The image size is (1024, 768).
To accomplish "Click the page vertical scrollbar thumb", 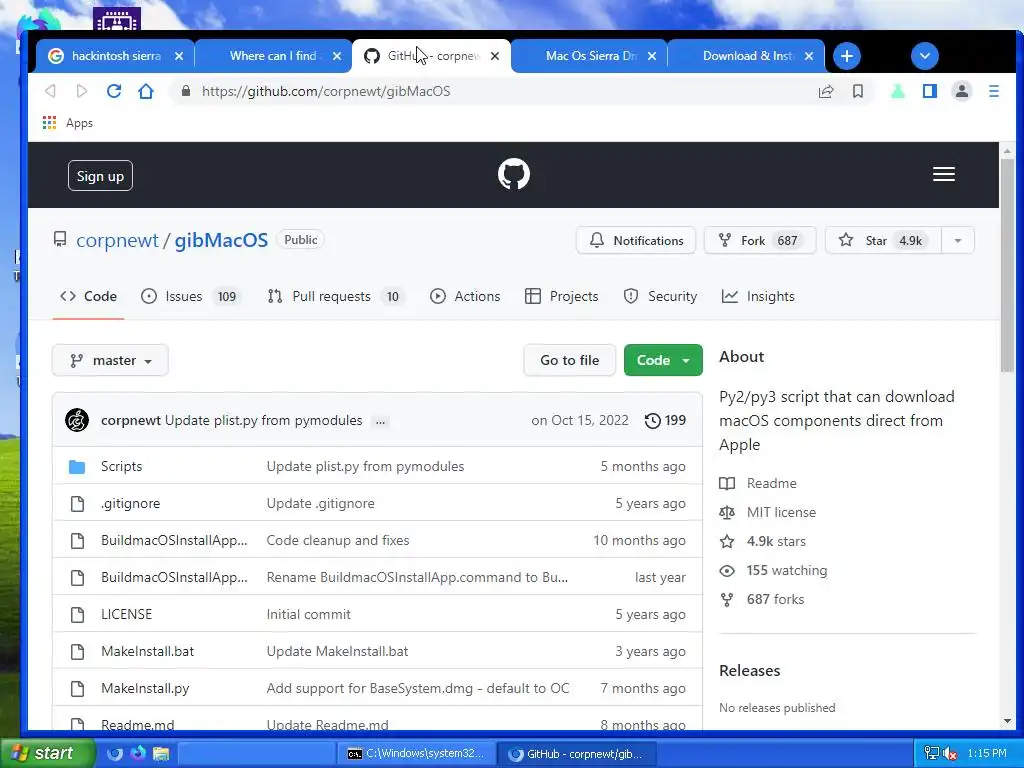I will pos(1007,266).
